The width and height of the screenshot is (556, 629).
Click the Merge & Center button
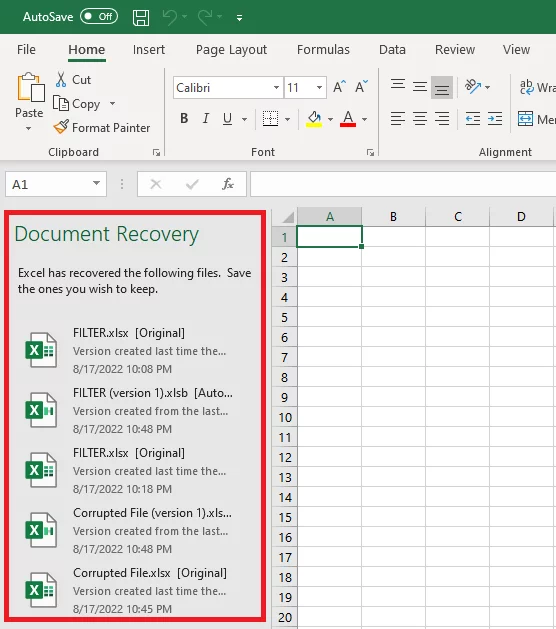click(536, 119)
